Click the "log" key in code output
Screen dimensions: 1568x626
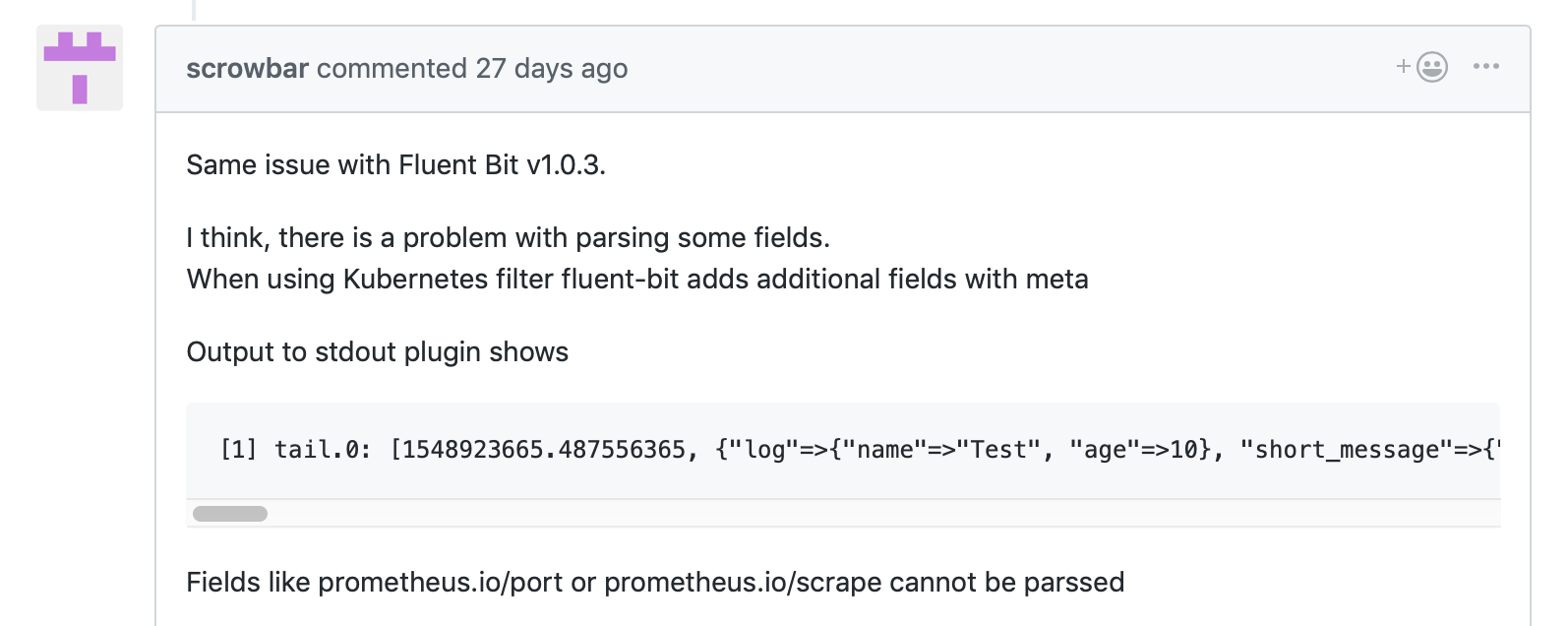coord(764,450)
